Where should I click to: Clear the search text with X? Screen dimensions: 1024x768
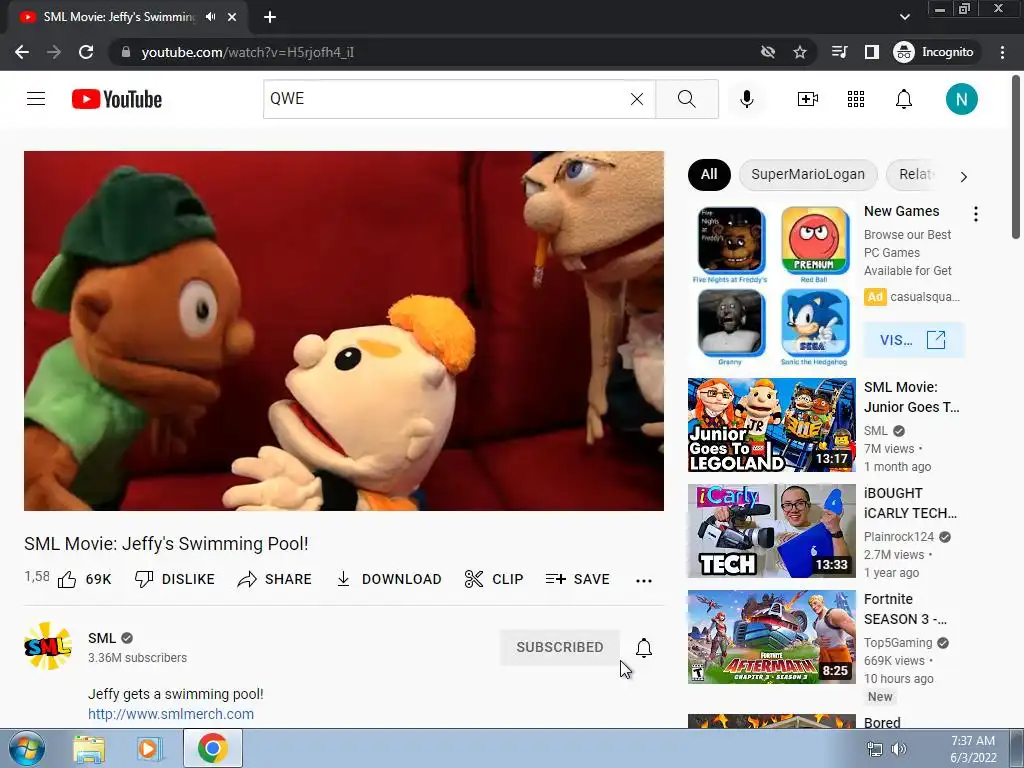[x=637, y=99]
